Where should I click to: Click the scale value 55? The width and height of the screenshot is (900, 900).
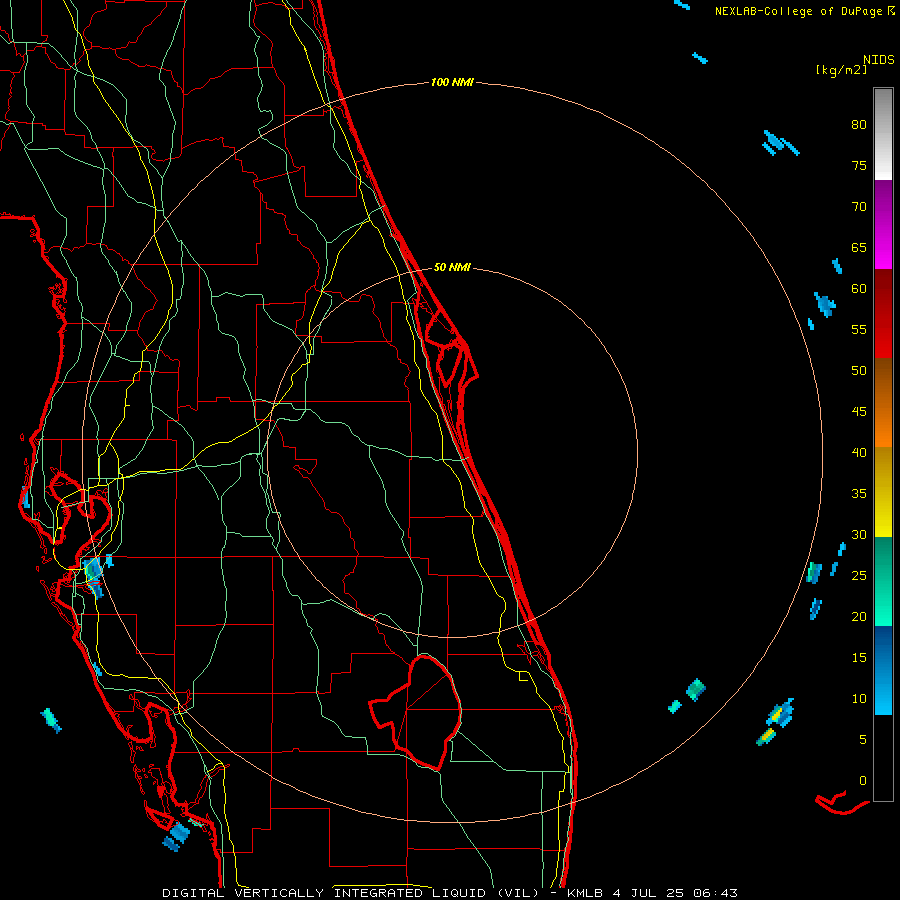click(859, 329)
